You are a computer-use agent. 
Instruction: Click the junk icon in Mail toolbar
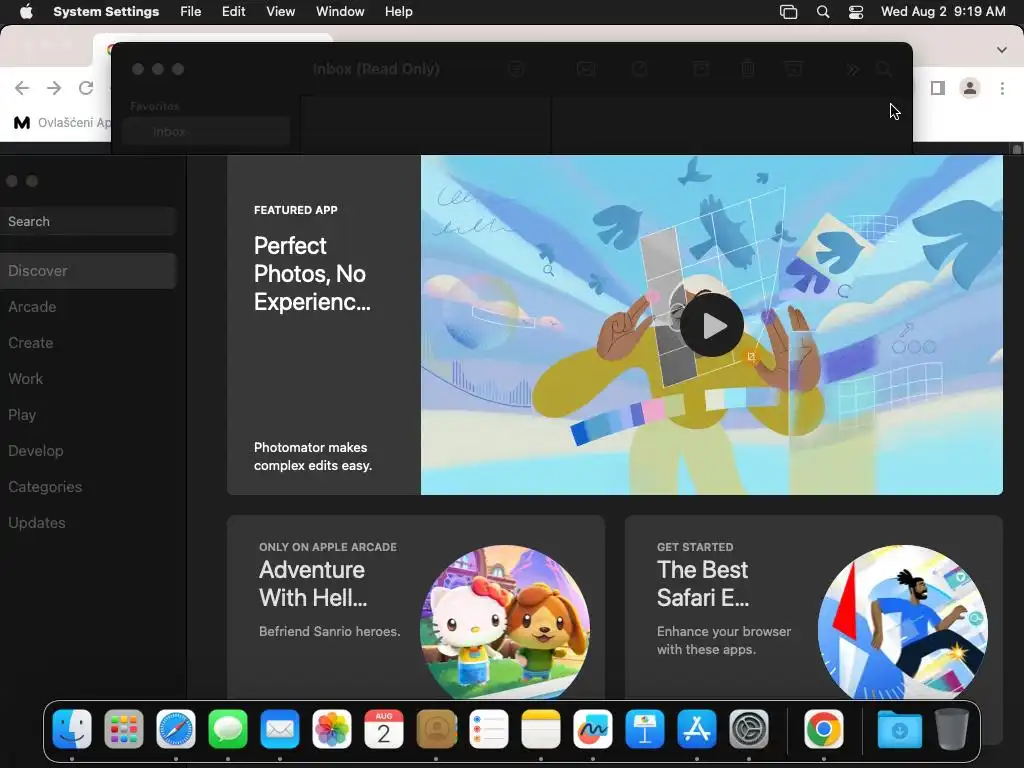tap(793, 69)
